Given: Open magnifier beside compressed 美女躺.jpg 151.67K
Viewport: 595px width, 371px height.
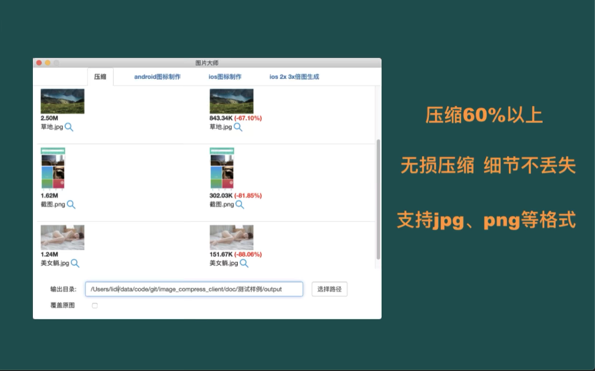Looking at the screenshot, I should coord(244,263).
